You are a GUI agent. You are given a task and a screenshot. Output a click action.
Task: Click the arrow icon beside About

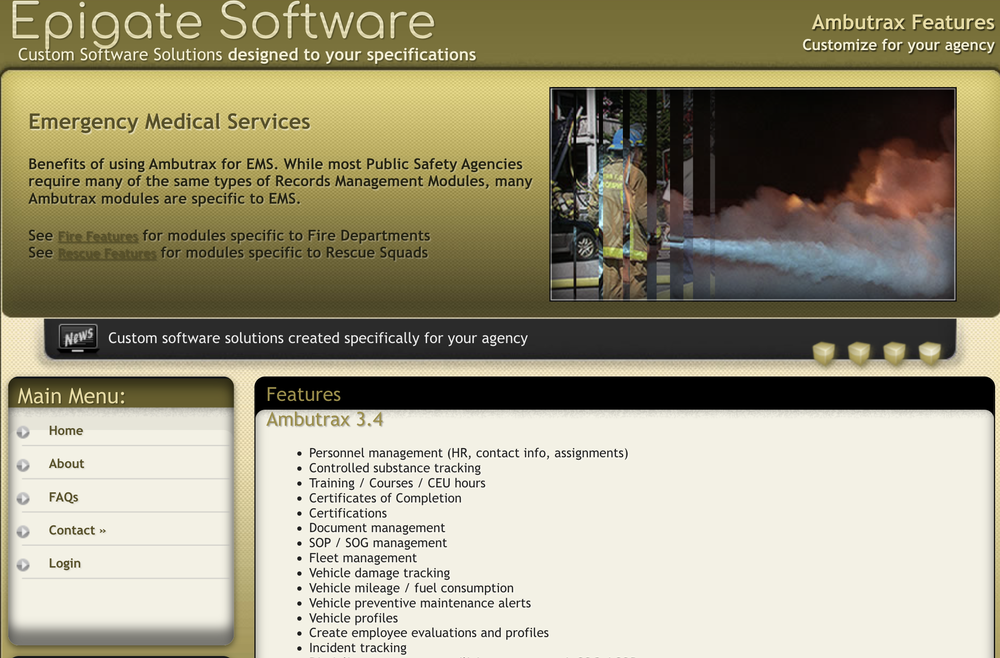click(x=24, y=463)
